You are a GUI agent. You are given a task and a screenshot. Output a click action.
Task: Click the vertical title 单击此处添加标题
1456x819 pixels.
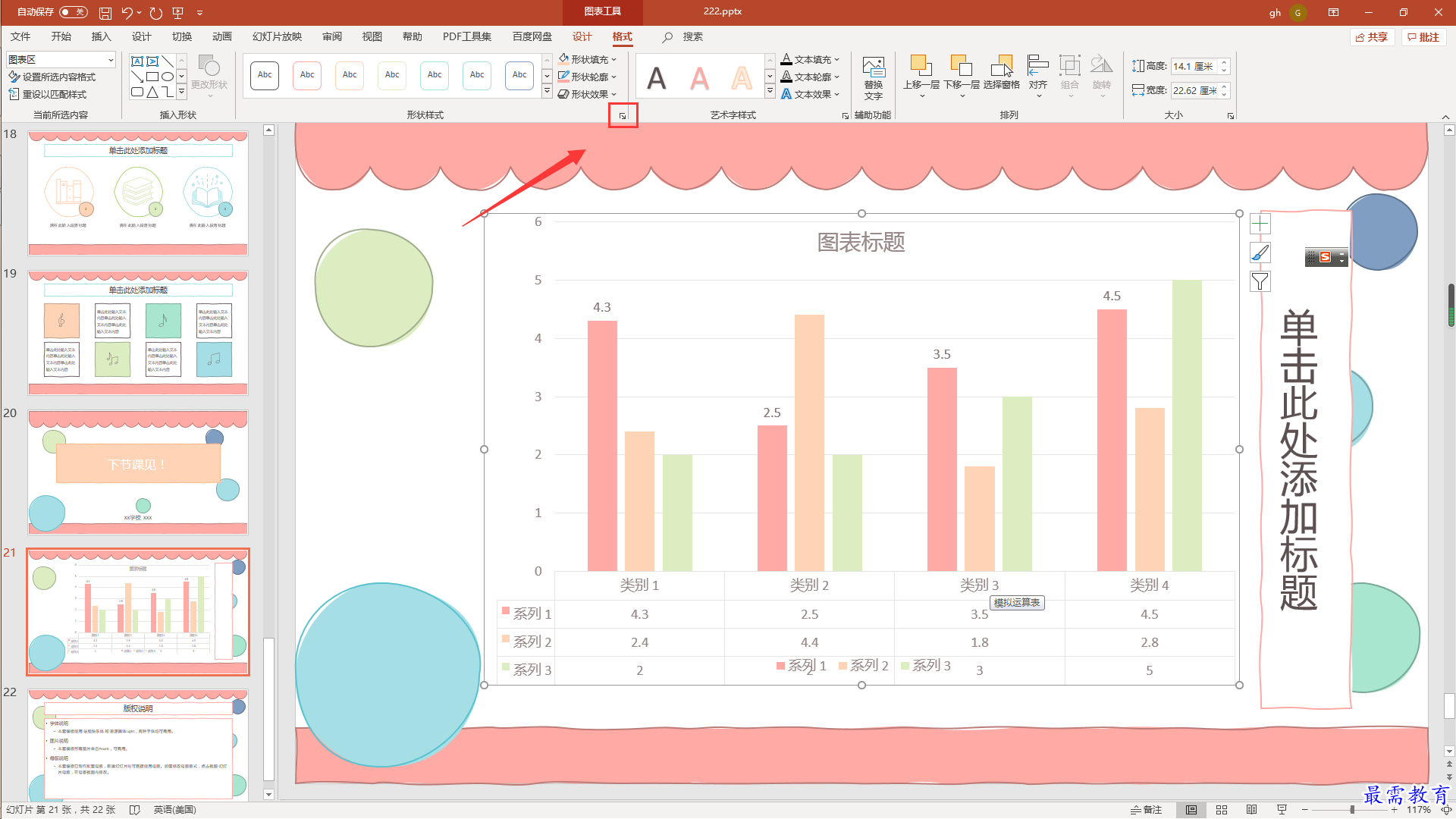[1299, 459]
